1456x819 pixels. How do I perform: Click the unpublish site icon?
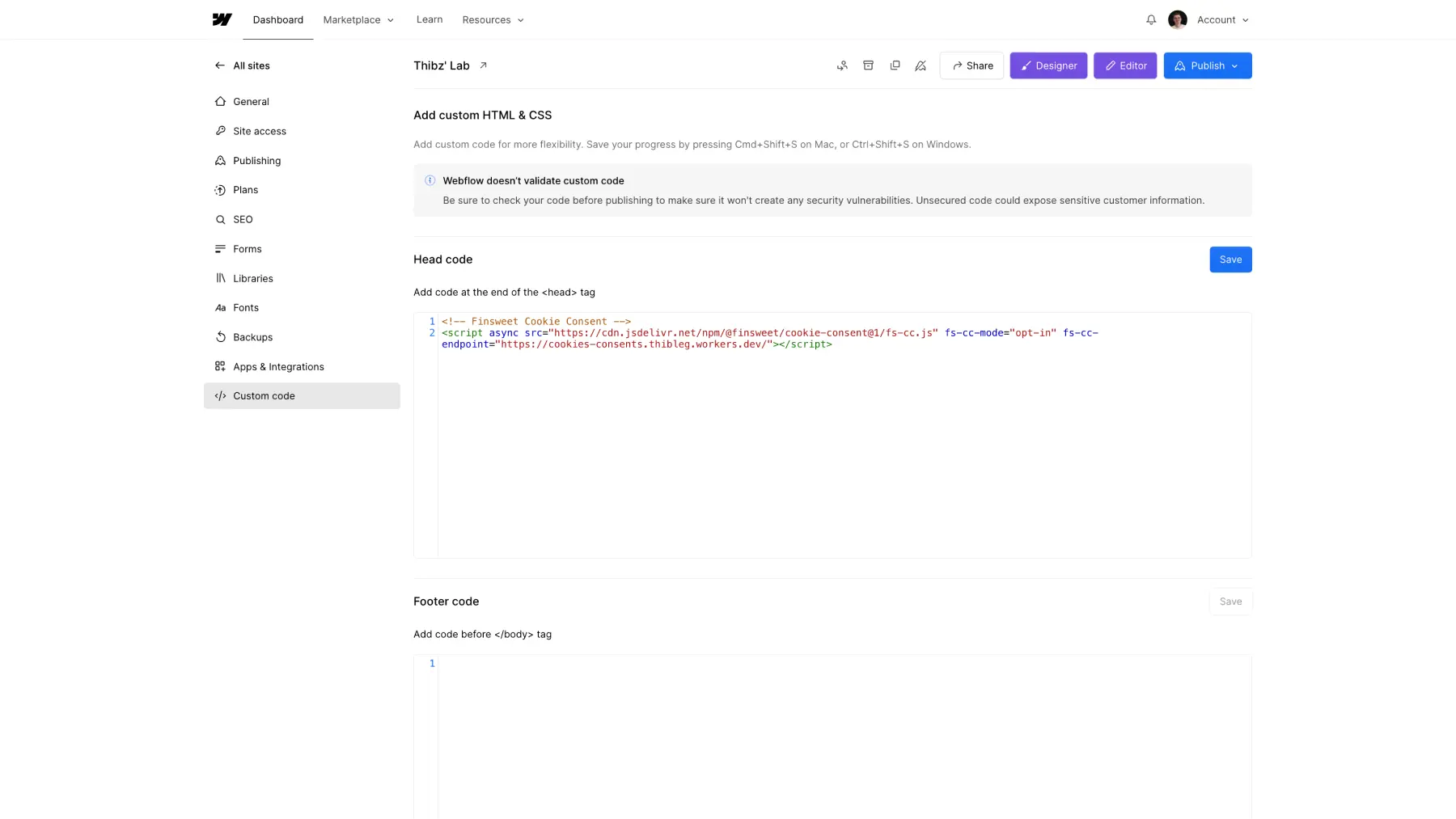(x=921, y=65)
